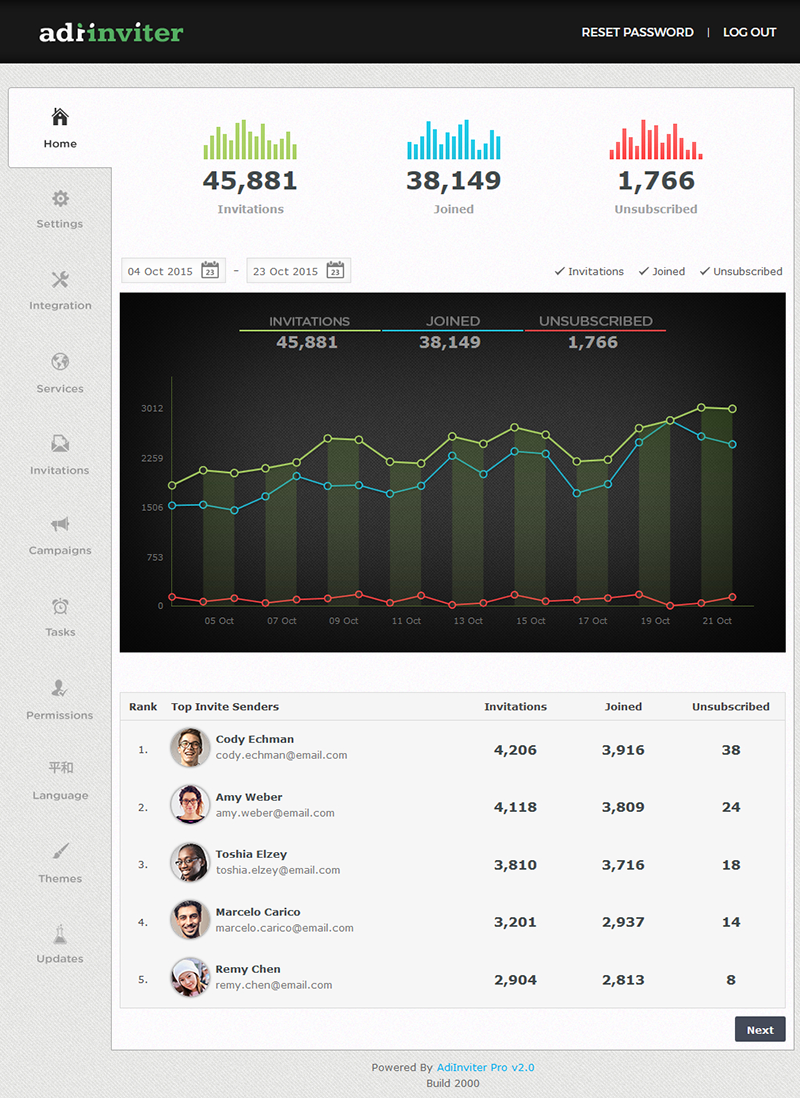Open the Tasks alarm clock icon
Screen dimensions: 800x1098
[x=59, y=606]
